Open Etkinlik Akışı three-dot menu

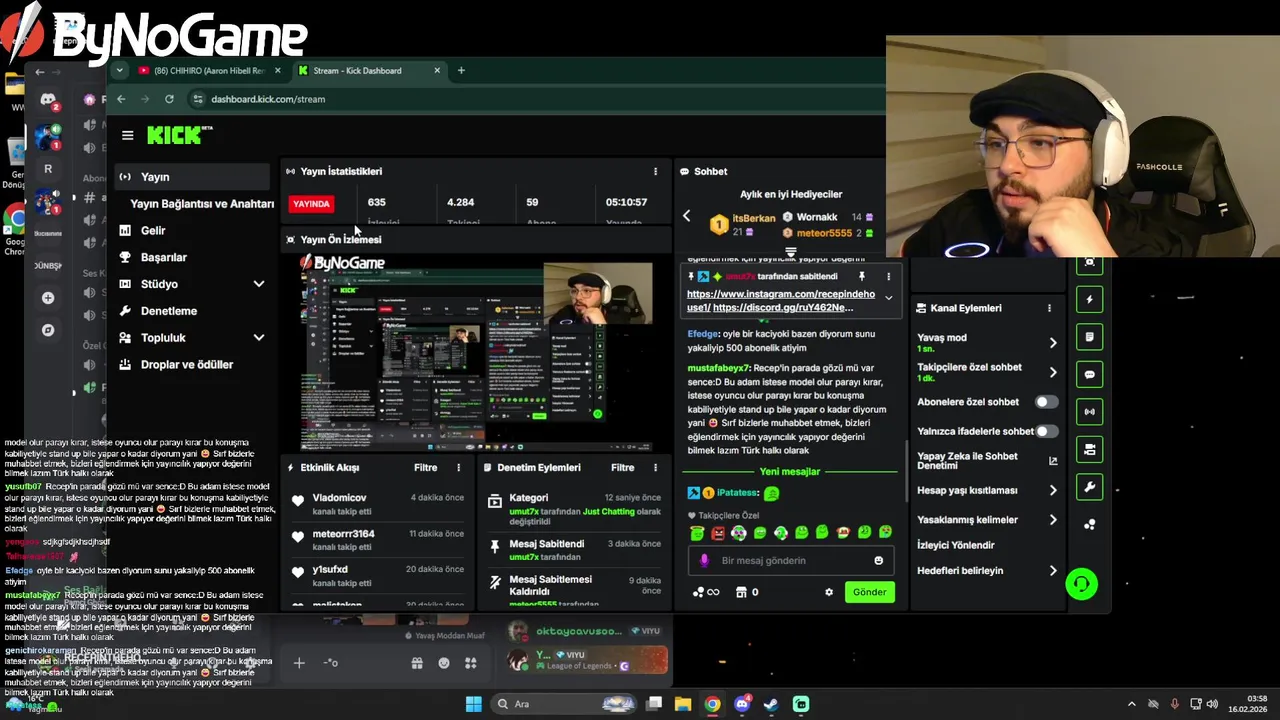(459, 467)
